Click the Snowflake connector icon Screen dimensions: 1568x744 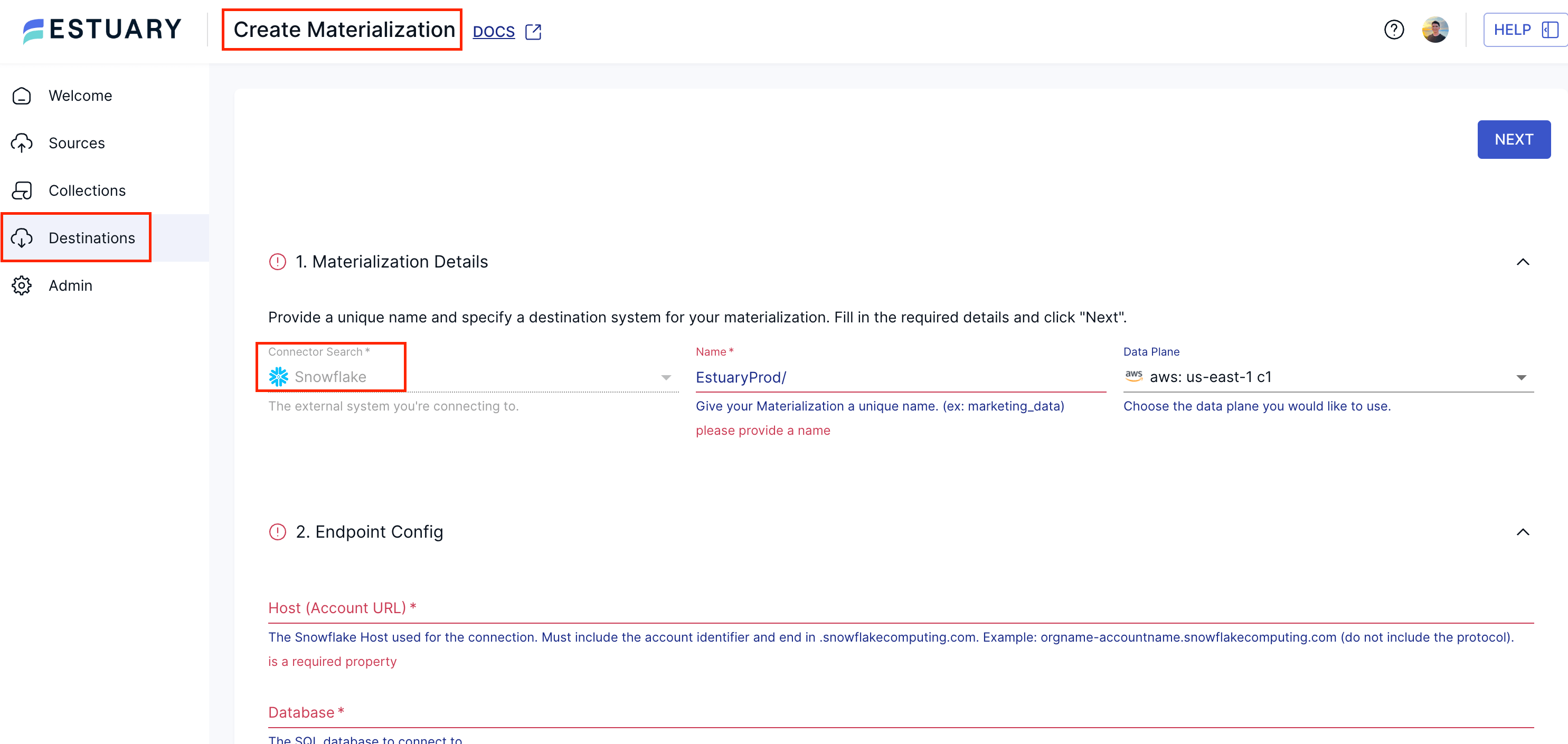(279, 377)
